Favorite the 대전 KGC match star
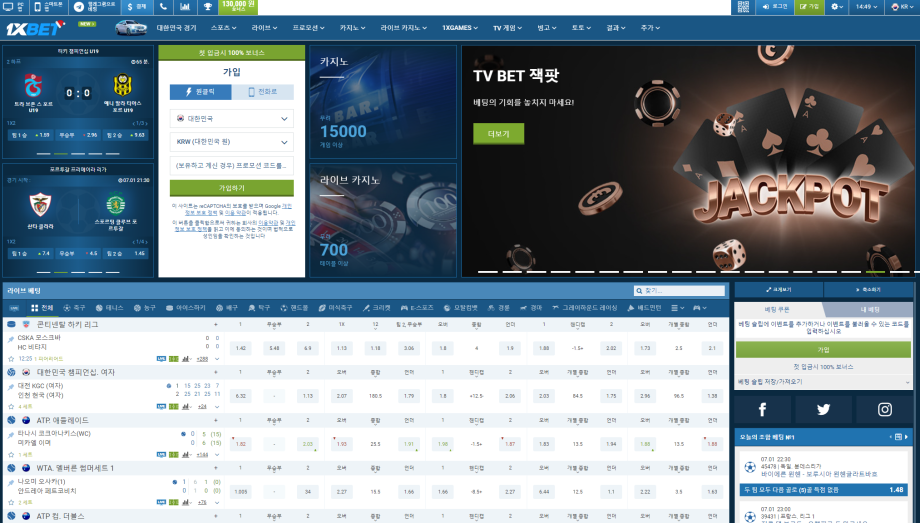The height and width of the screenshot is (523, 920). click(x=11, y=406)
